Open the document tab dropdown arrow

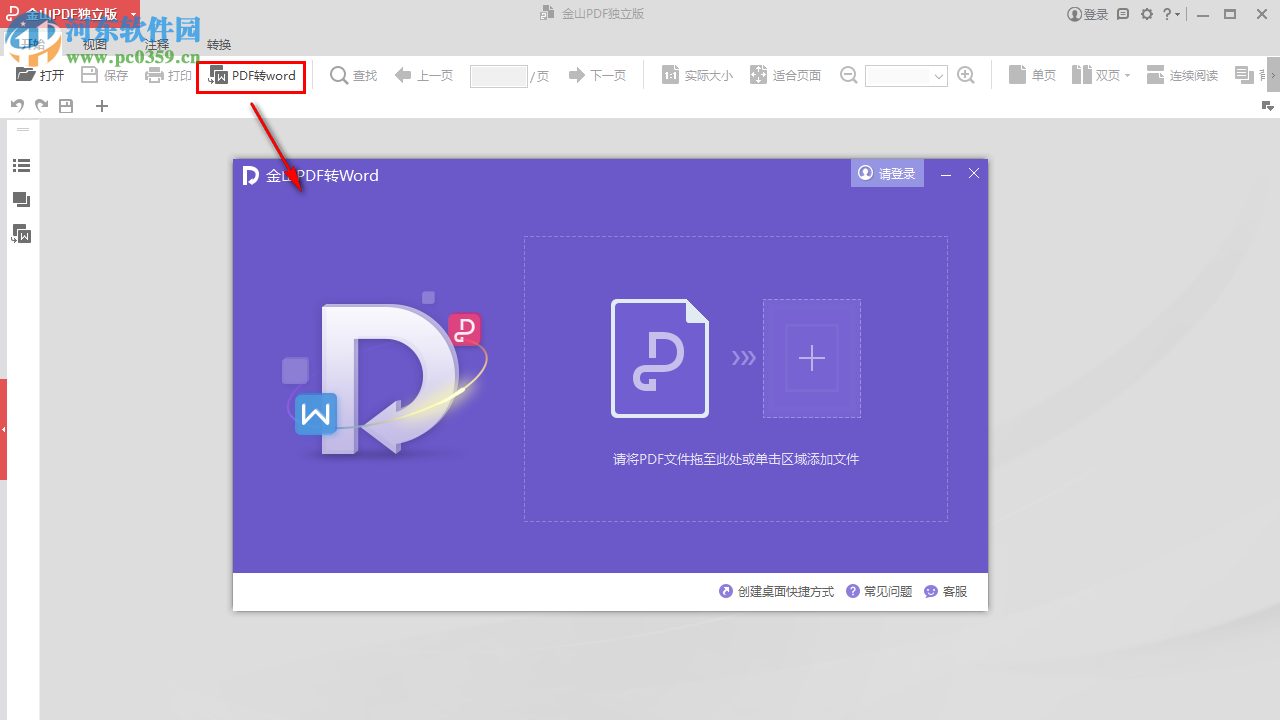(132, 14)
